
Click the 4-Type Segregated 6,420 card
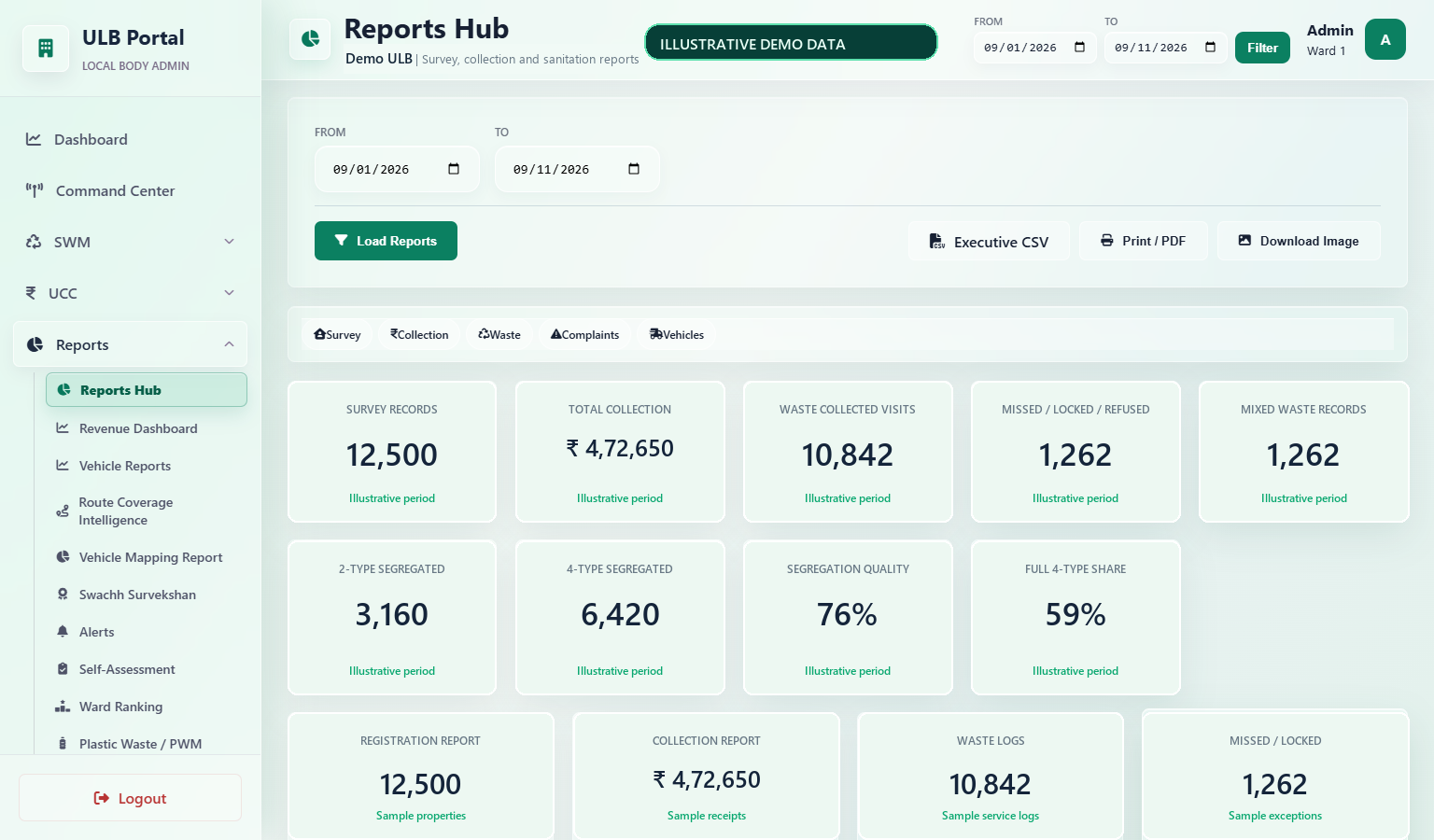tap(620, 618)
